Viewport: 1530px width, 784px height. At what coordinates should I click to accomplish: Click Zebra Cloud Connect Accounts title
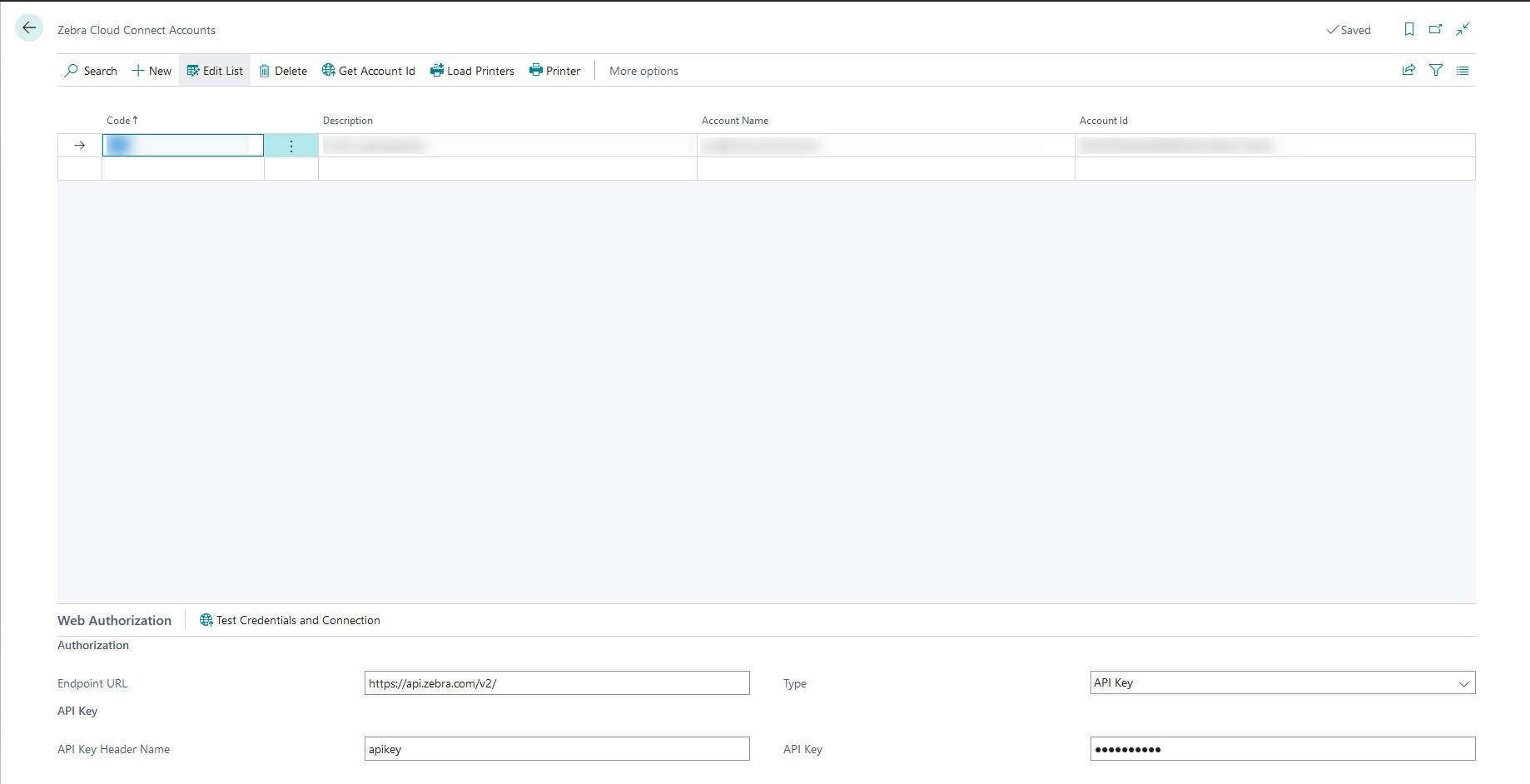pos(137,30)
